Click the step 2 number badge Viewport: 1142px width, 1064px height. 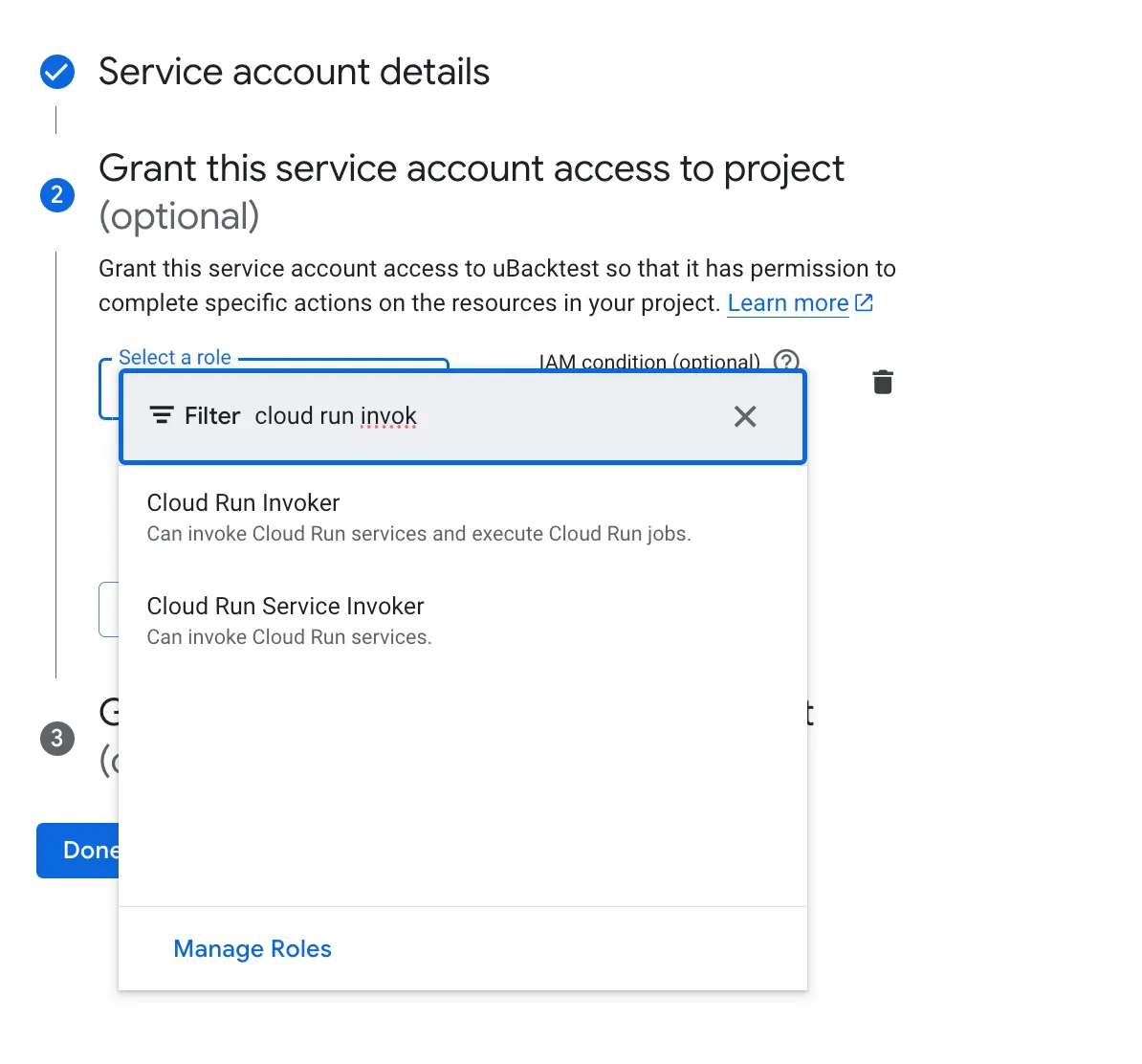coord(57,195)
